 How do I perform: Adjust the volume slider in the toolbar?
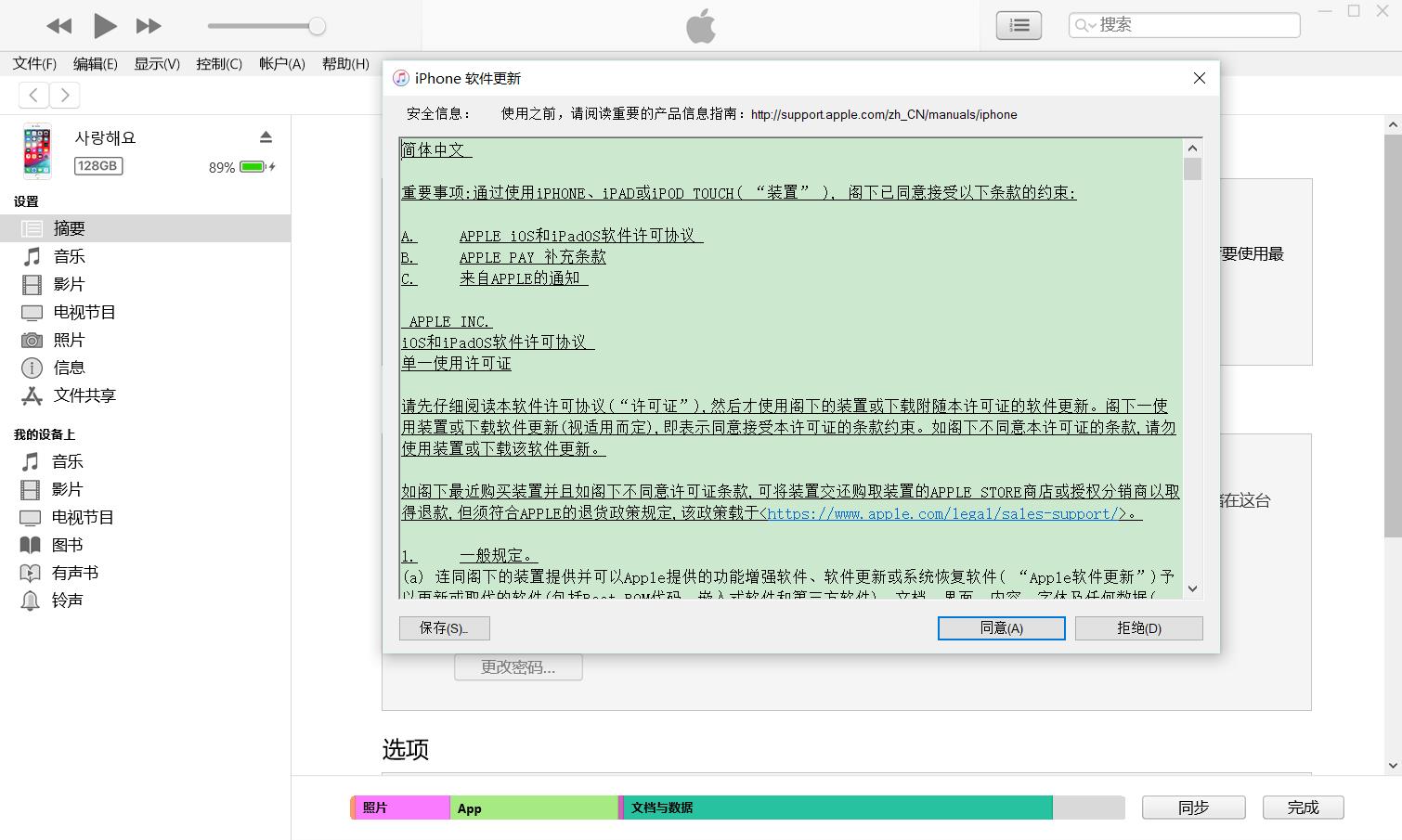[266, 25]
